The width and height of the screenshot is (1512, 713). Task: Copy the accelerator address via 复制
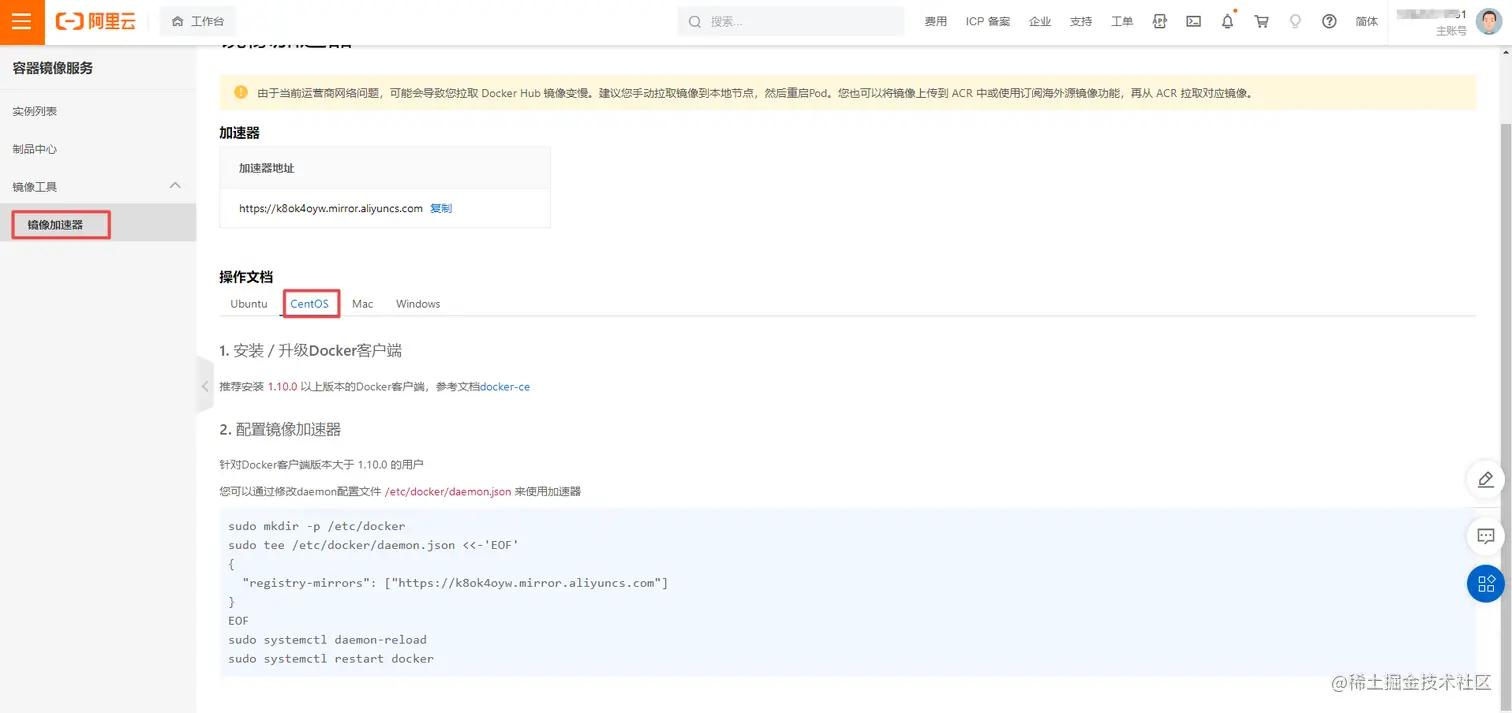click(441, 209)
